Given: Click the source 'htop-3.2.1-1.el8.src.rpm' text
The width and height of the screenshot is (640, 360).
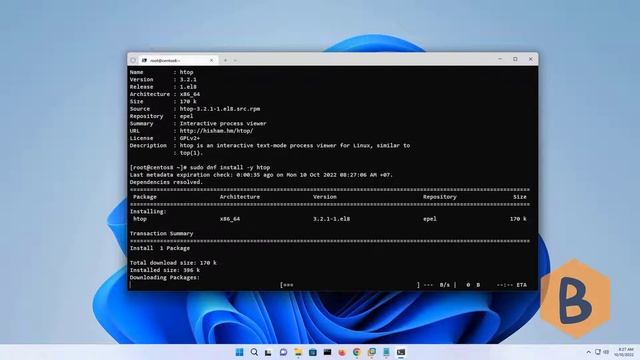Looking at the screenshot, I should (220, 109).
